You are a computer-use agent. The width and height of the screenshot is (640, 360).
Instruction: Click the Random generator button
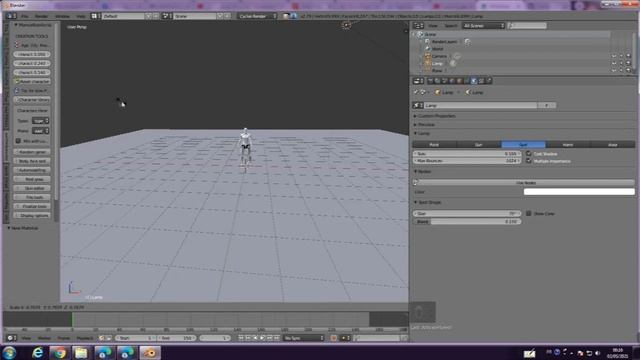coord(32,152)
